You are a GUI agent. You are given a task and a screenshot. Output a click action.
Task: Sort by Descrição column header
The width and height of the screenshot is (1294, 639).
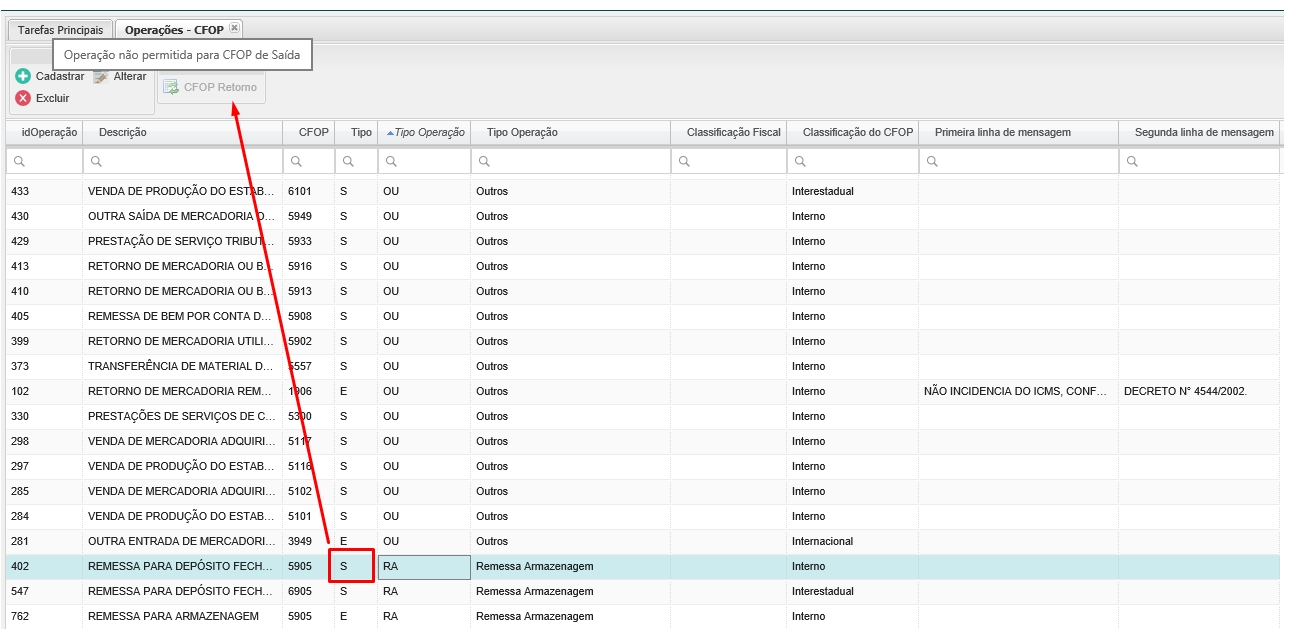pos(183,132)
